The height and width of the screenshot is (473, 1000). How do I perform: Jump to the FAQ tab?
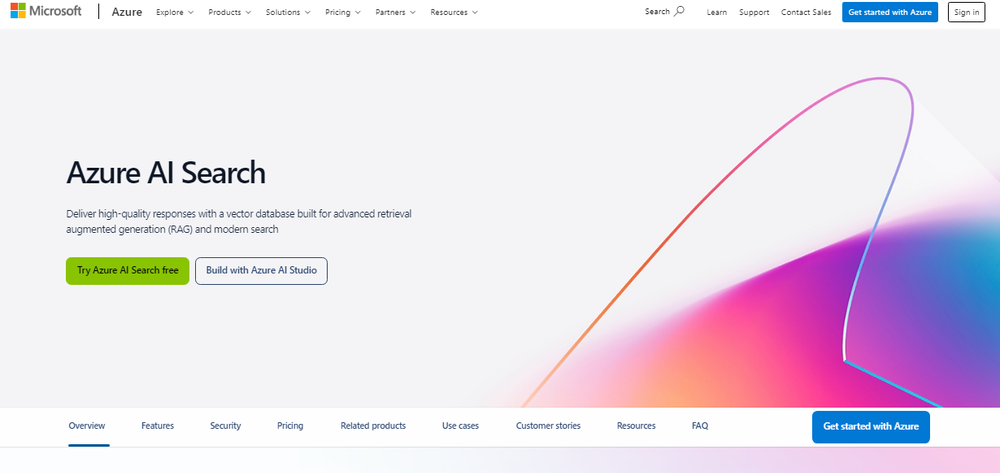(700, 426)
